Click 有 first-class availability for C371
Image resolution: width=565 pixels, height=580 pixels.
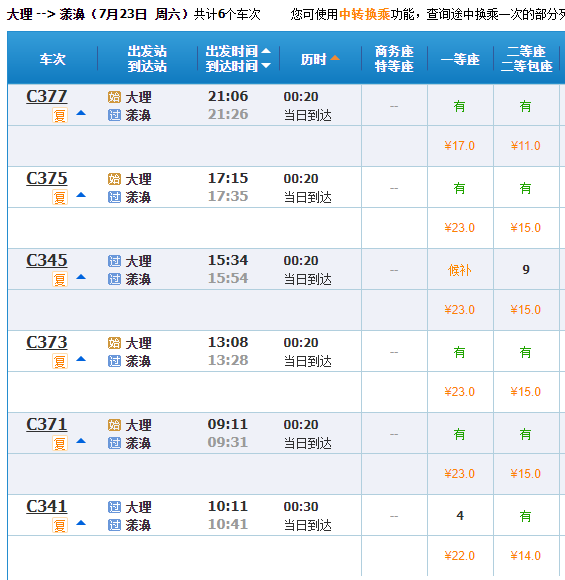pyautogui.click(x=460, y=434)
